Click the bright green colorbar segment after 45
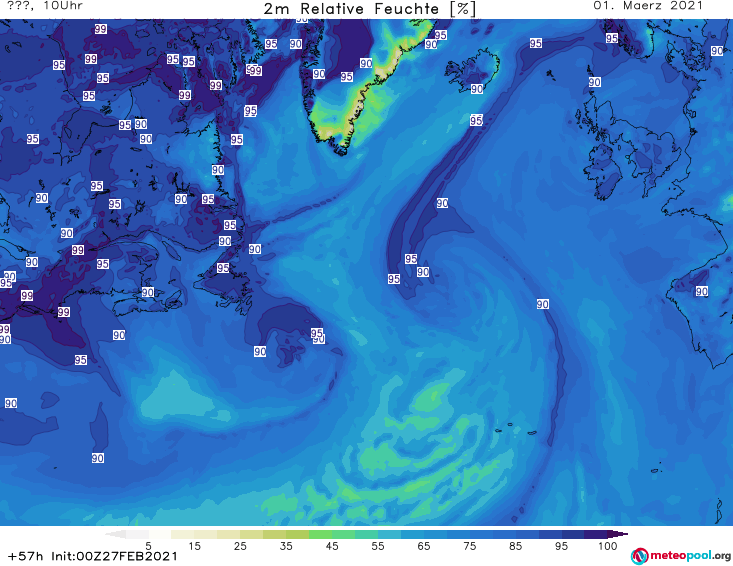 tap(343, 534)
